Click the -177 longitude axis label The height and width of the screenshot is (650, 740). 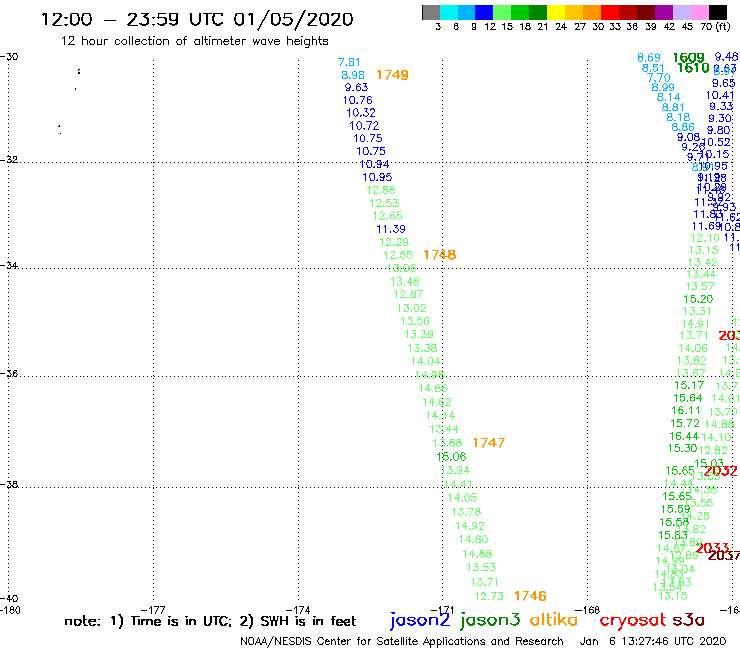[x=153, y=610]
